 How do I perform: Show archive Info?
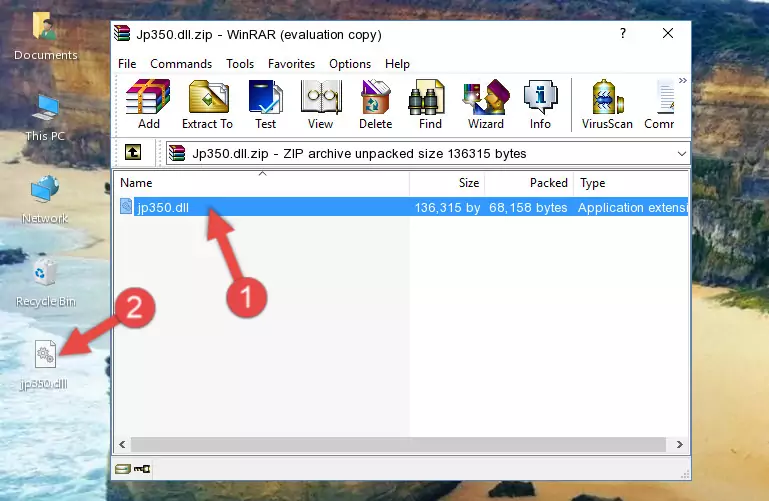pos(540,104)
